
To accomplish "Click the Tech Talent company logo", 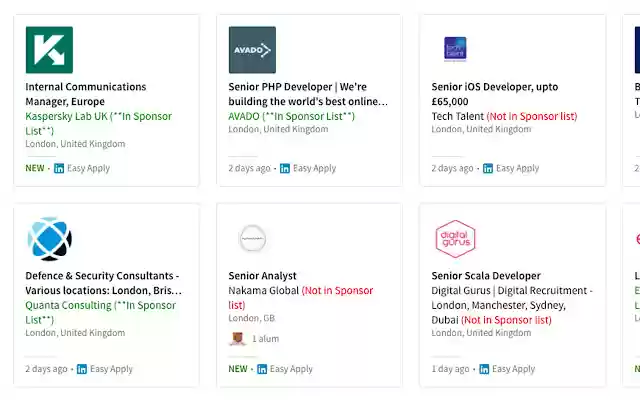I will tap(455, 50).
